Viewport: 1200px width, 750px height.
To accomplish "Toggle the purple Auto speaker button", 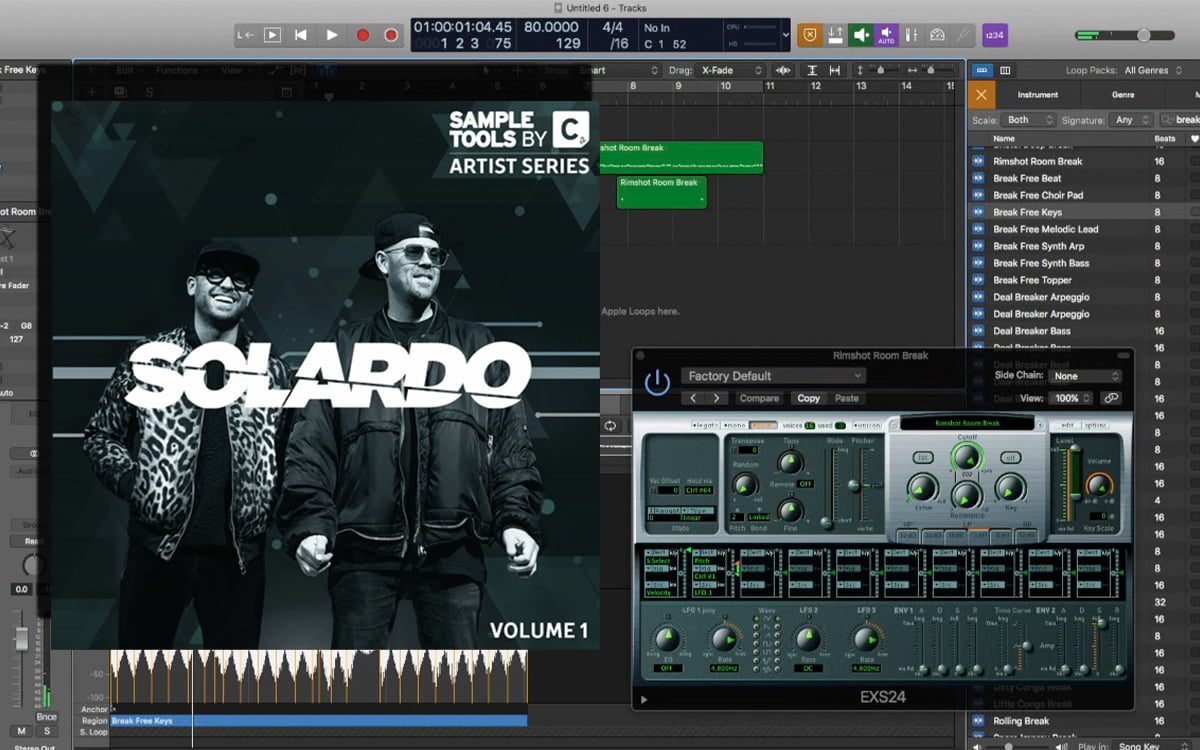I will tap(886, 35).
